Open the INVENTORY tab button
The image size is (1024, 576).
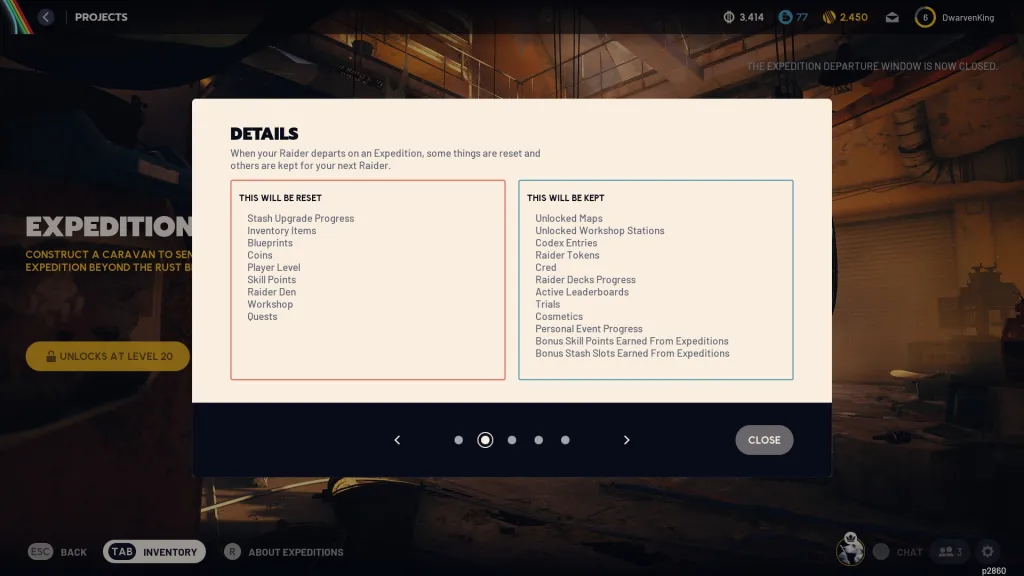click(154, 552)
